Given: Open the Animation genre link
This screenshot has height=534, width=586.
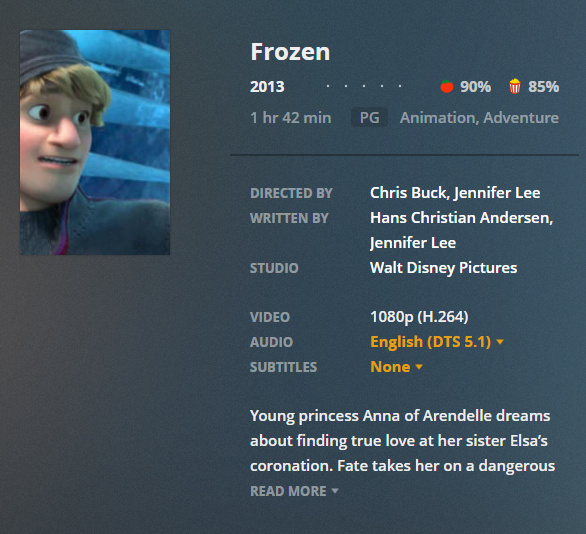Looking at the screenshot, I should point(439,118).
